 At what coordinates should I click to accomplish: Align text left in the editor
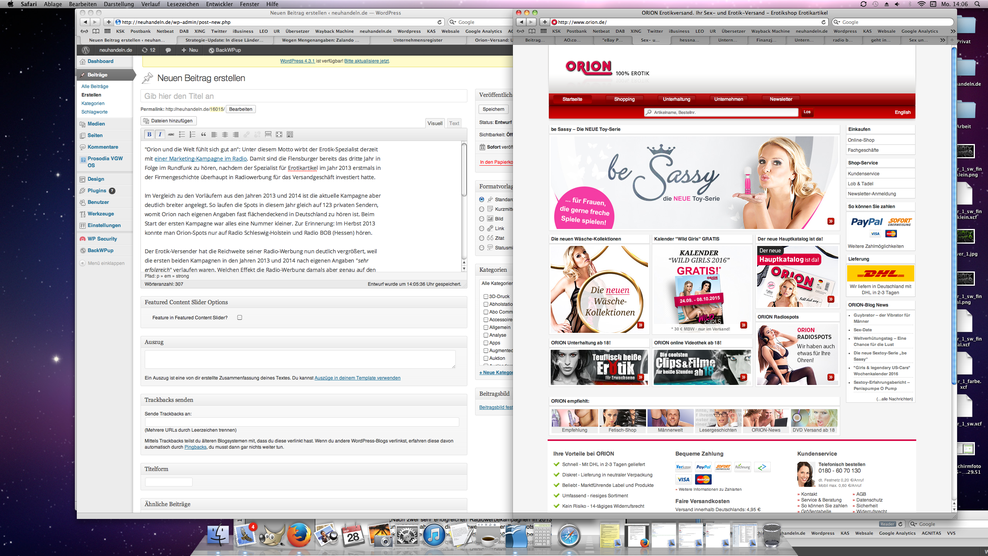coord(214,134)
